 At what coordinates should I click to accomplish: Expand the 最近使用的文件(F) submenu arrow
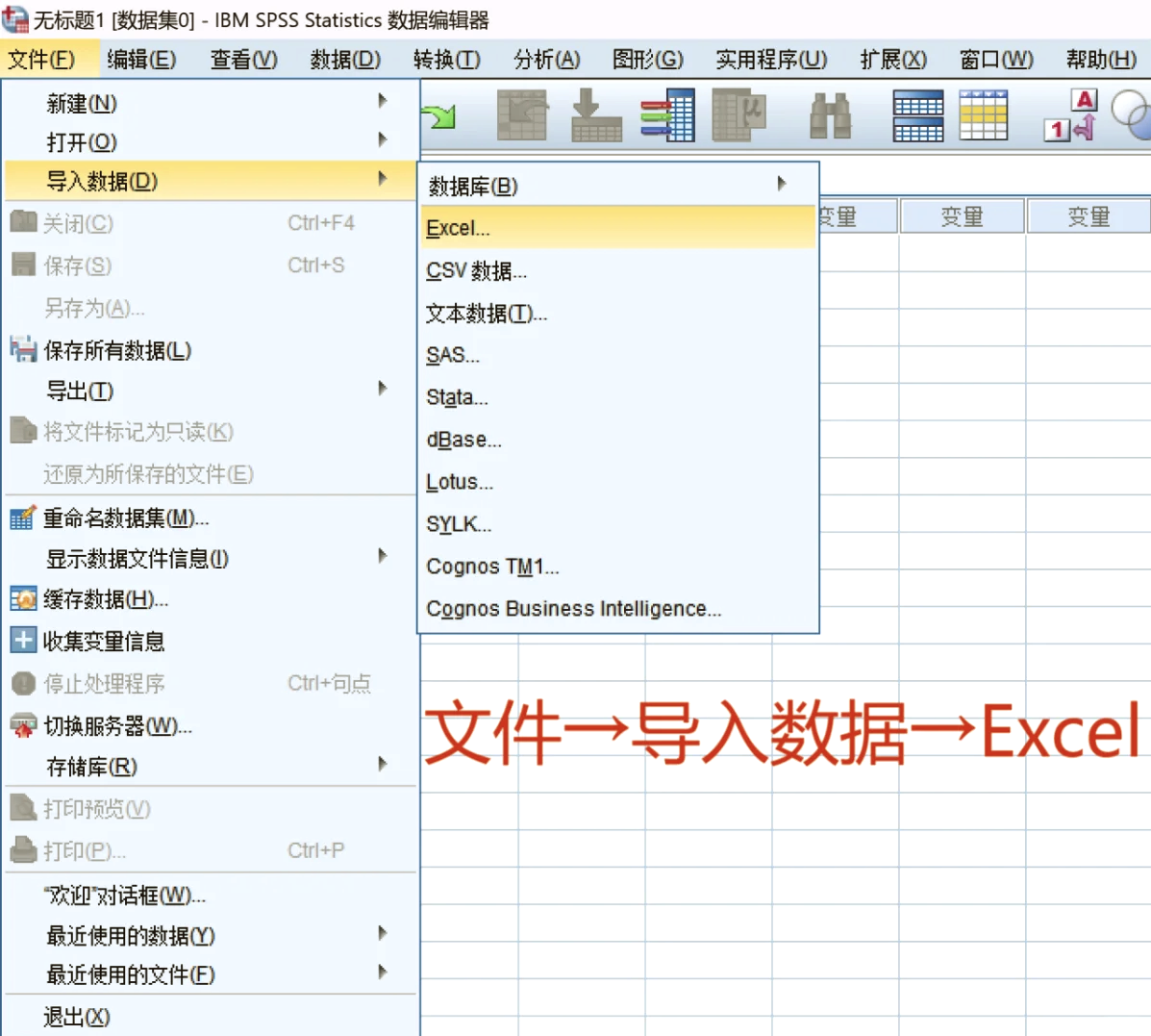[x=382, y=973]
